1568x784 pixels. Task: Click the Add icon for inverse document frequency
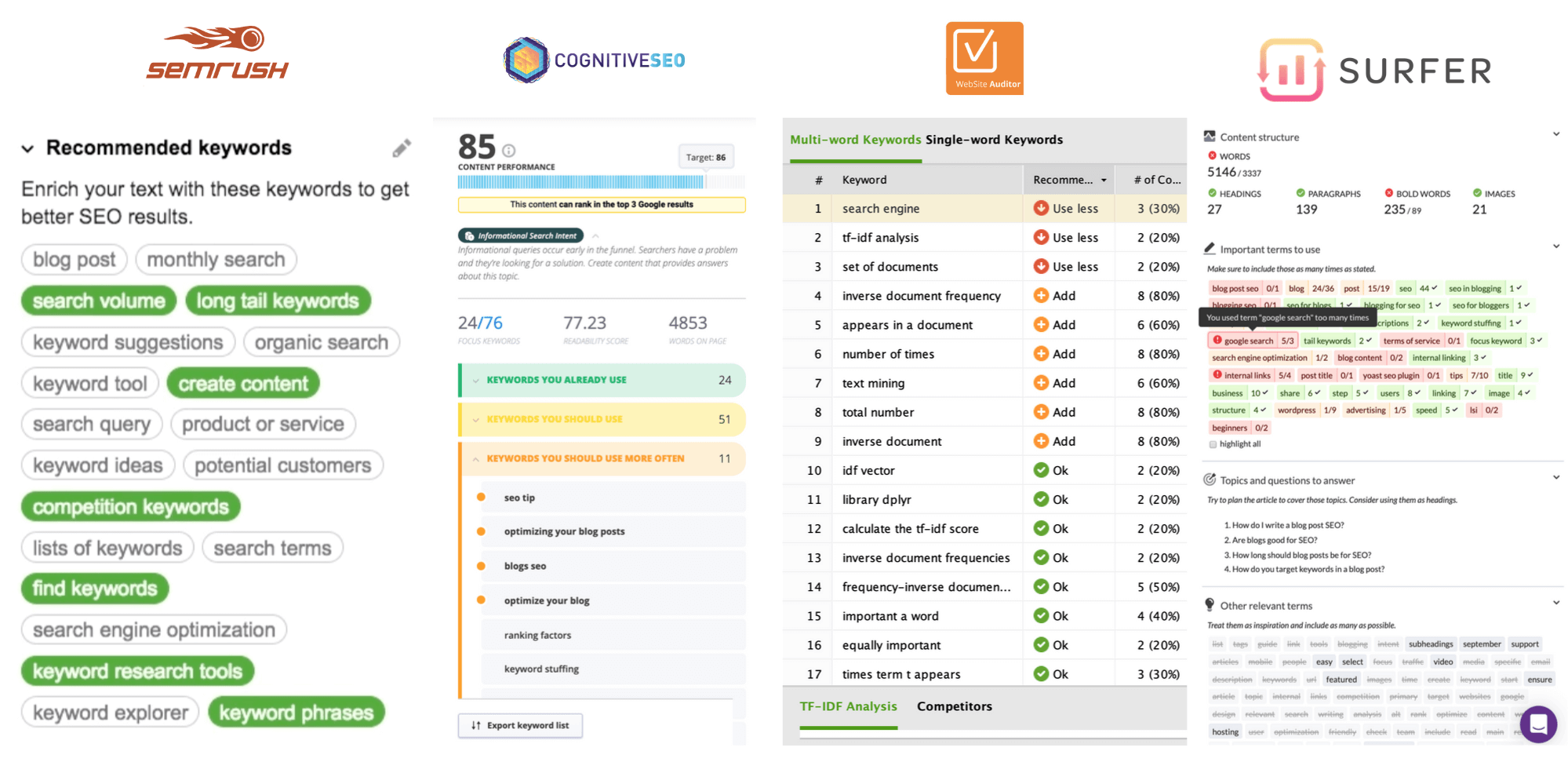click(1041, 295)
